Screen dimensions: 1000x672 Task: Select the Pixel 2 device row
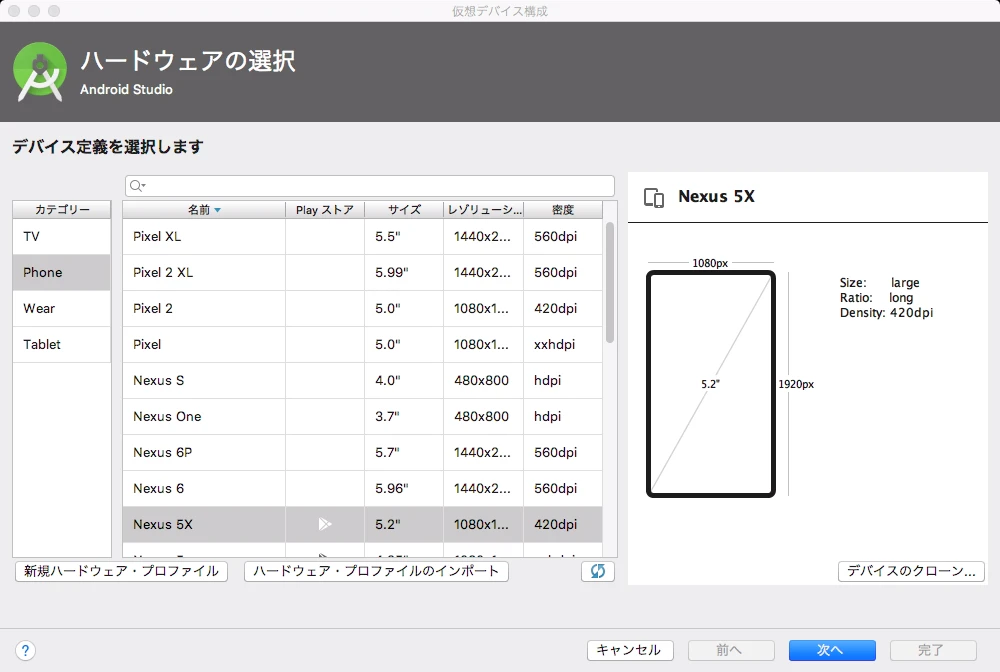[362, 309]
